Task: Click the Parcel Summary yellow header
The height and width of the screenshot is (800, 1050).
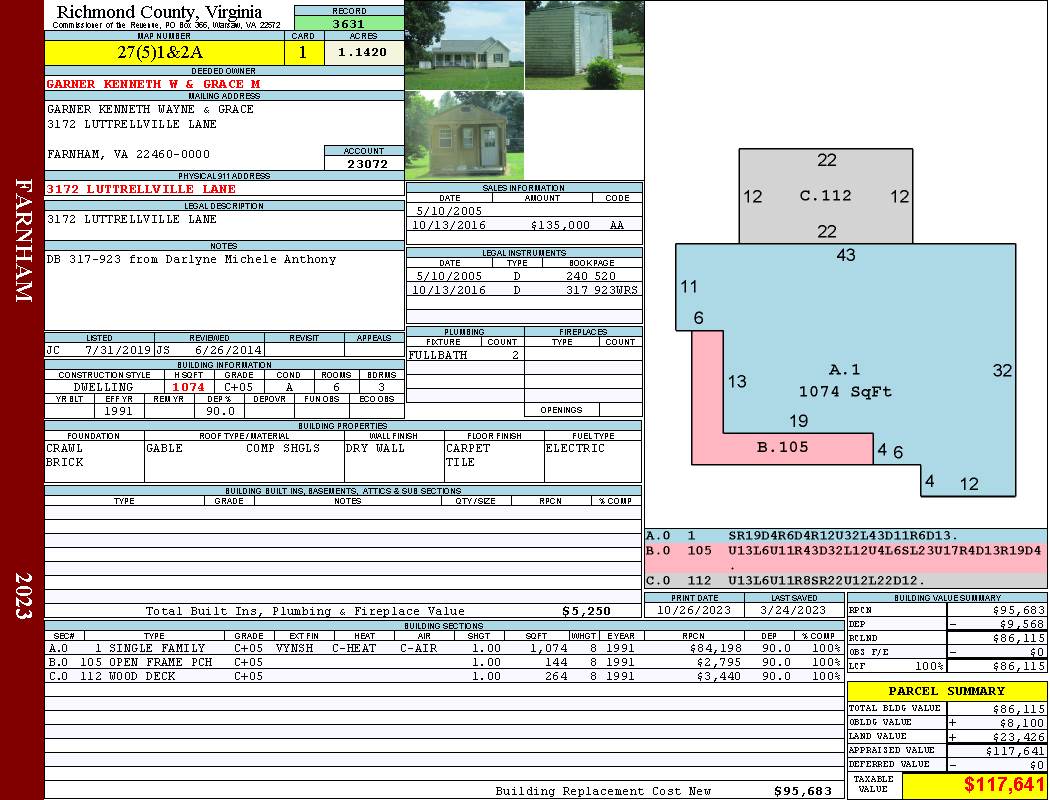Action: coord(947,691)
